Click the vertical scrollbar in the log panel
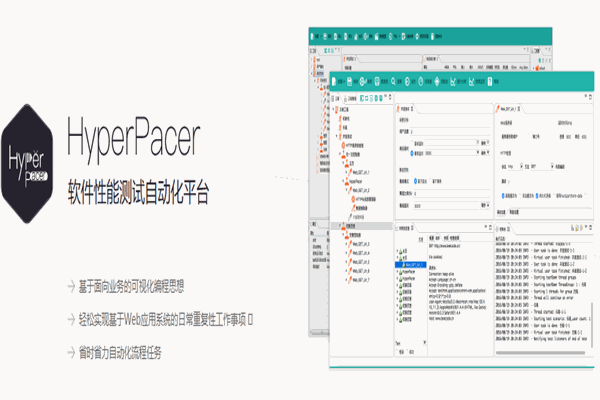The width and height of the screenshot is (600, 400). tap(592, 325)
